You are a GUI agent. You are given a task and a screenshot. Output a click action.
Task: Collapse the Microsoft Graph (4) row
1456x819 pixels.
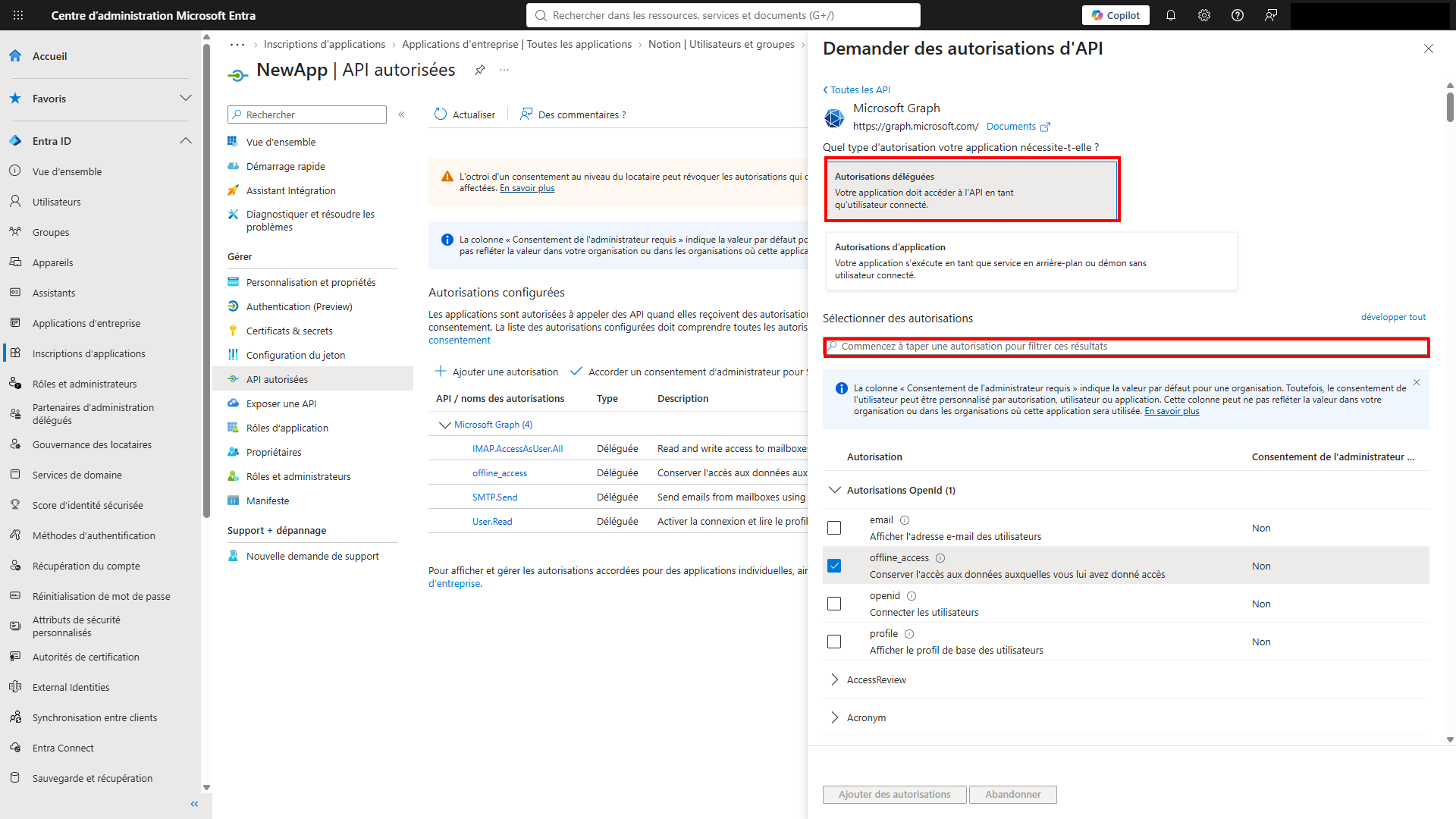point(445,425)
